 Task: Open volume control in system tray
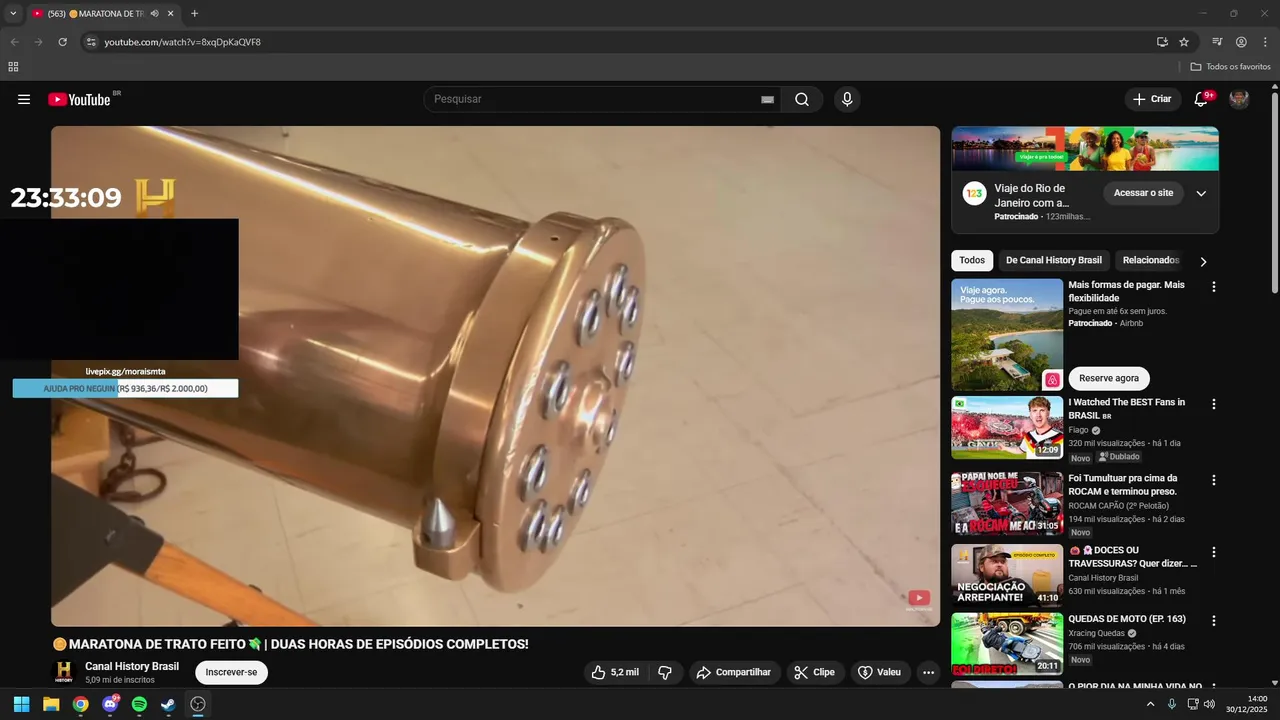[x=1209, y=704]
